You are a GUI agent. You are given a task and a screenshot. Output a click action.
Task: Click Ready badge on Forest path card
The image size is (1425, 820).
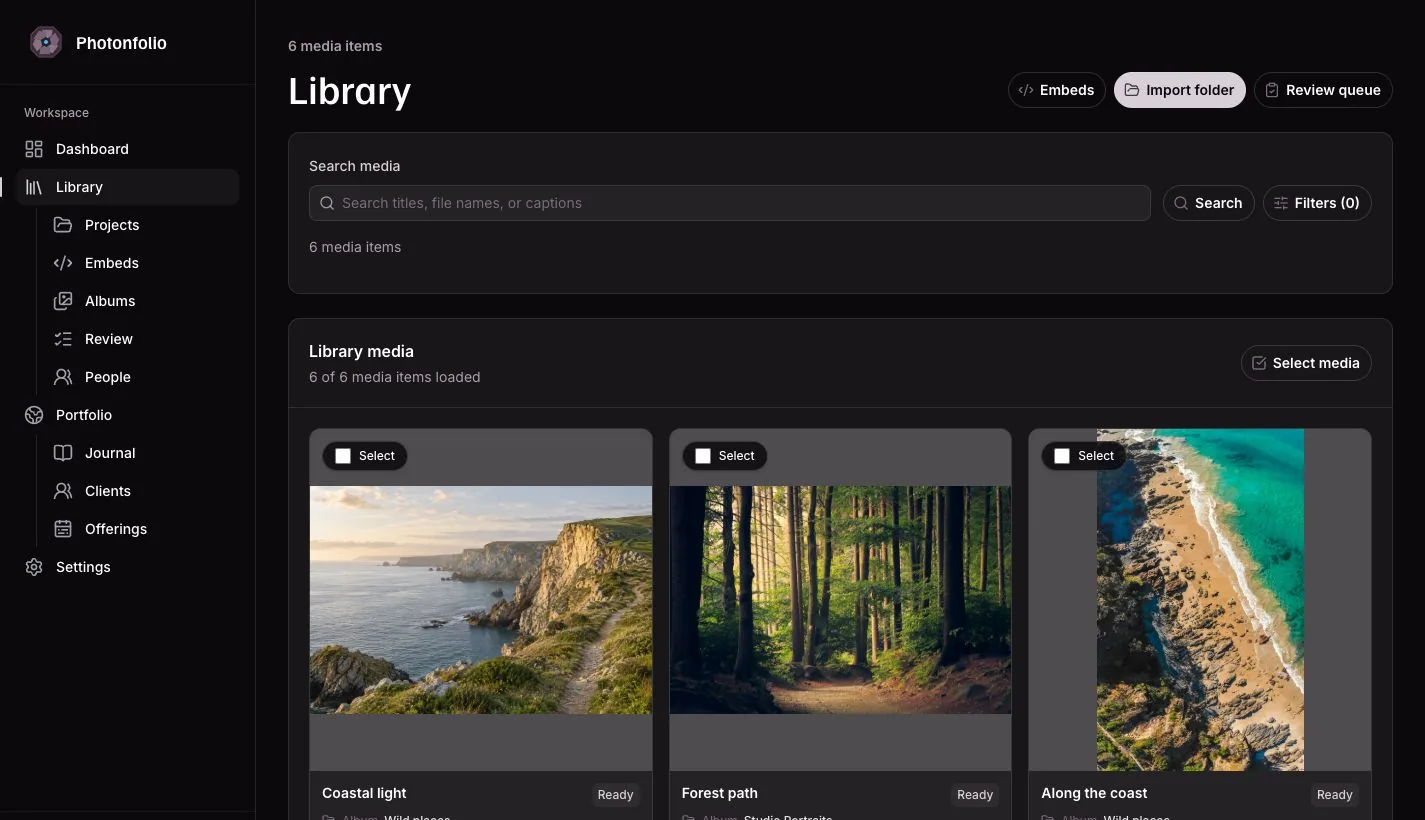tap(975, 795)
